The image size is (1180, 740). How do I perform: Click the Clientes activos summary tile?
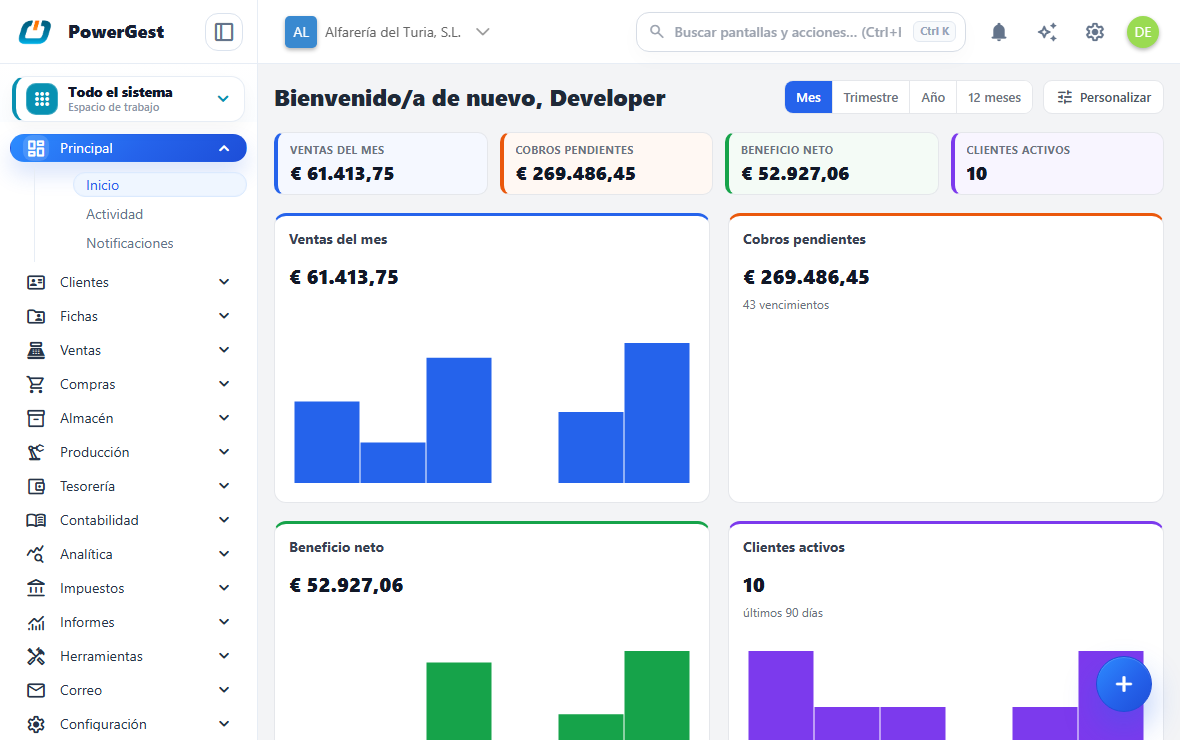(1057, 163)
